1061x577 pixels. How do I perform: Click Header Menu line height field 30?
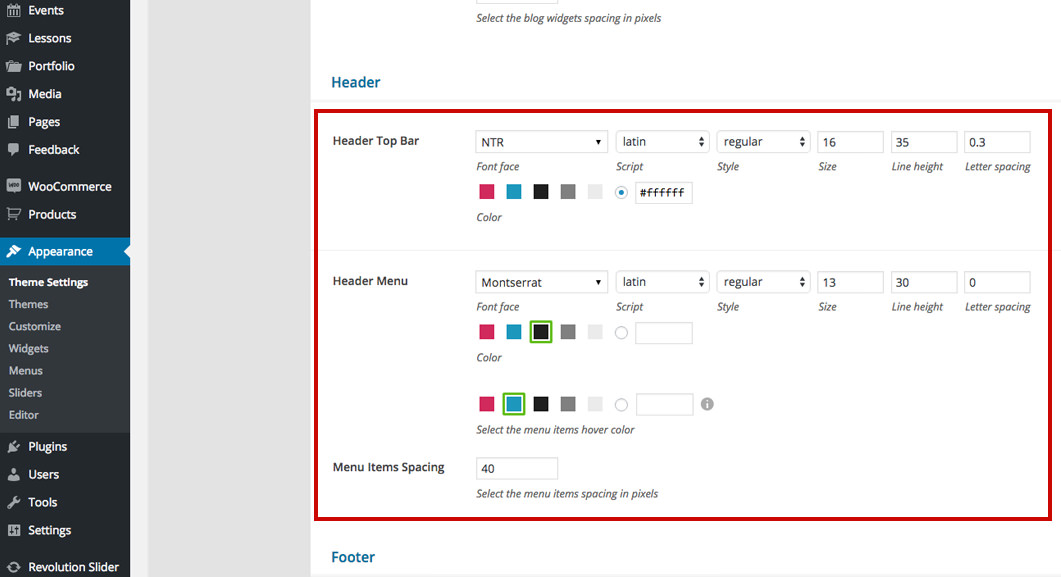[924, 282]
